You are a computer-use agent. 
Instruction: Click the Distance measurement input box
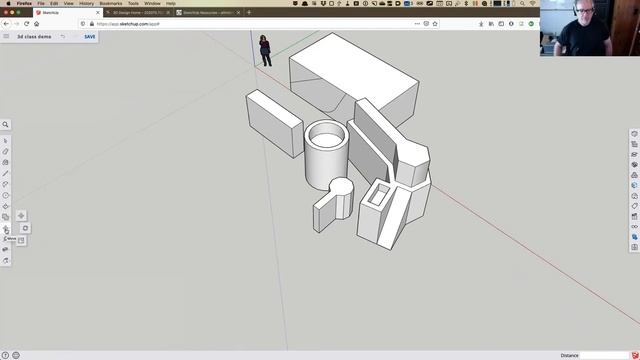(x=604, y=355)
